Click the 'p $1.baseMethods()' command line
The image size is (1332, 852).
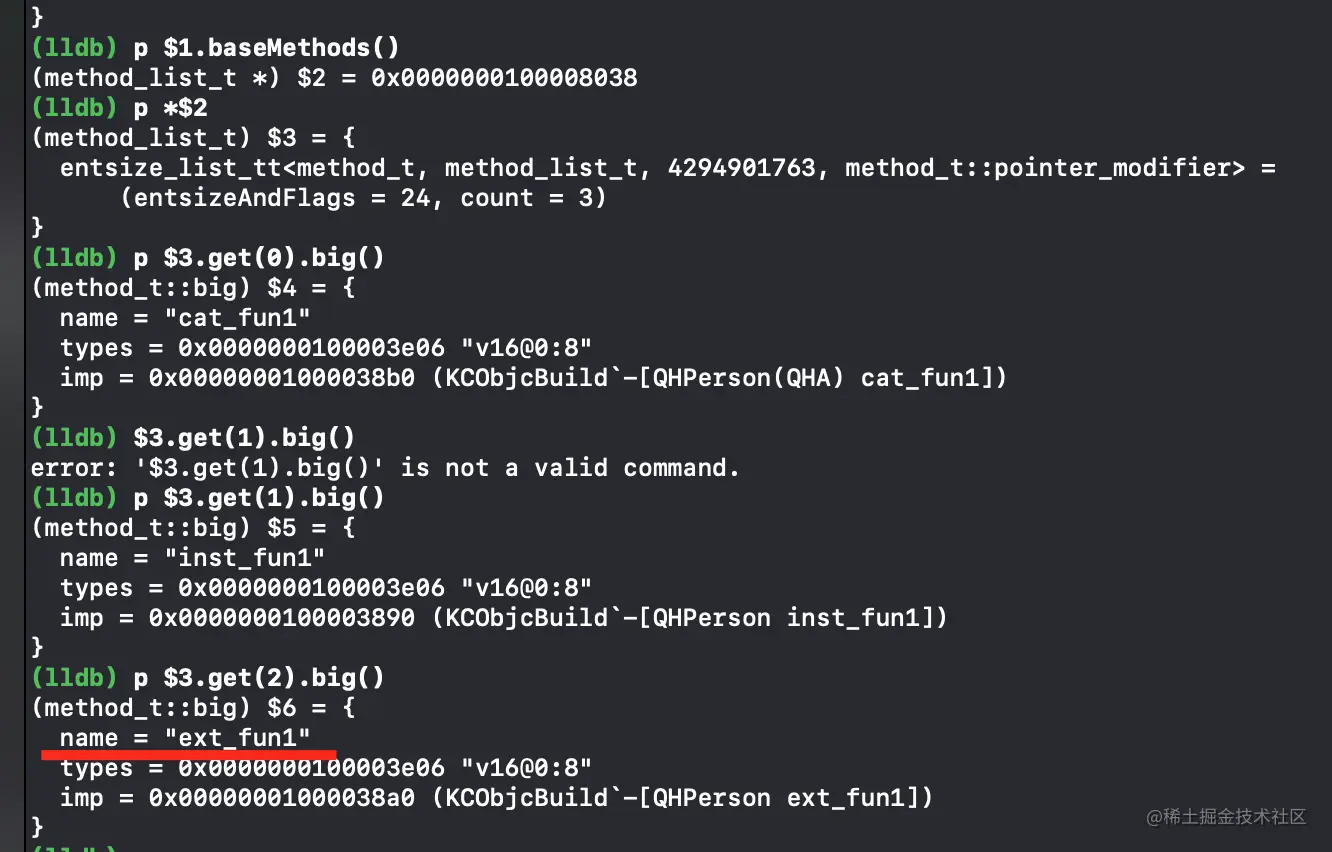(x=207, y=47)
